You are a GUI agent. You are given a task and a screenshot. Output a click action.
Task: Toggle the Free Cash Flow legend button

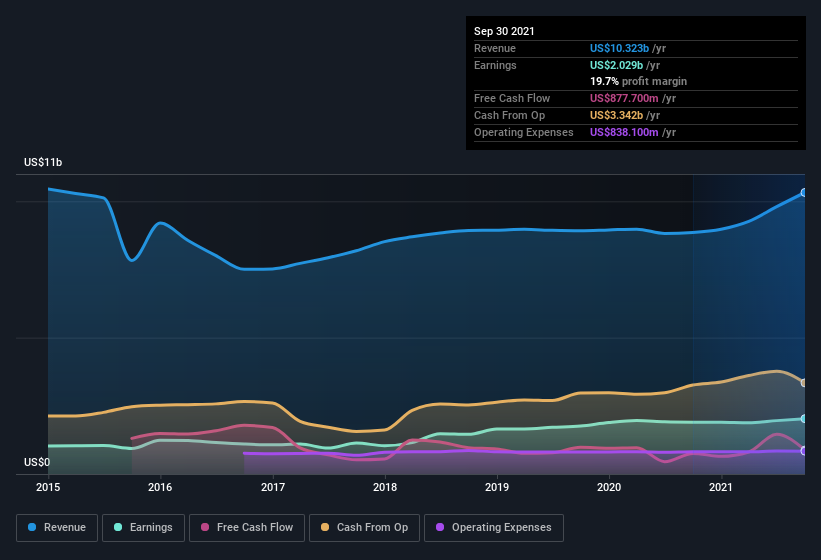point(247,528)
